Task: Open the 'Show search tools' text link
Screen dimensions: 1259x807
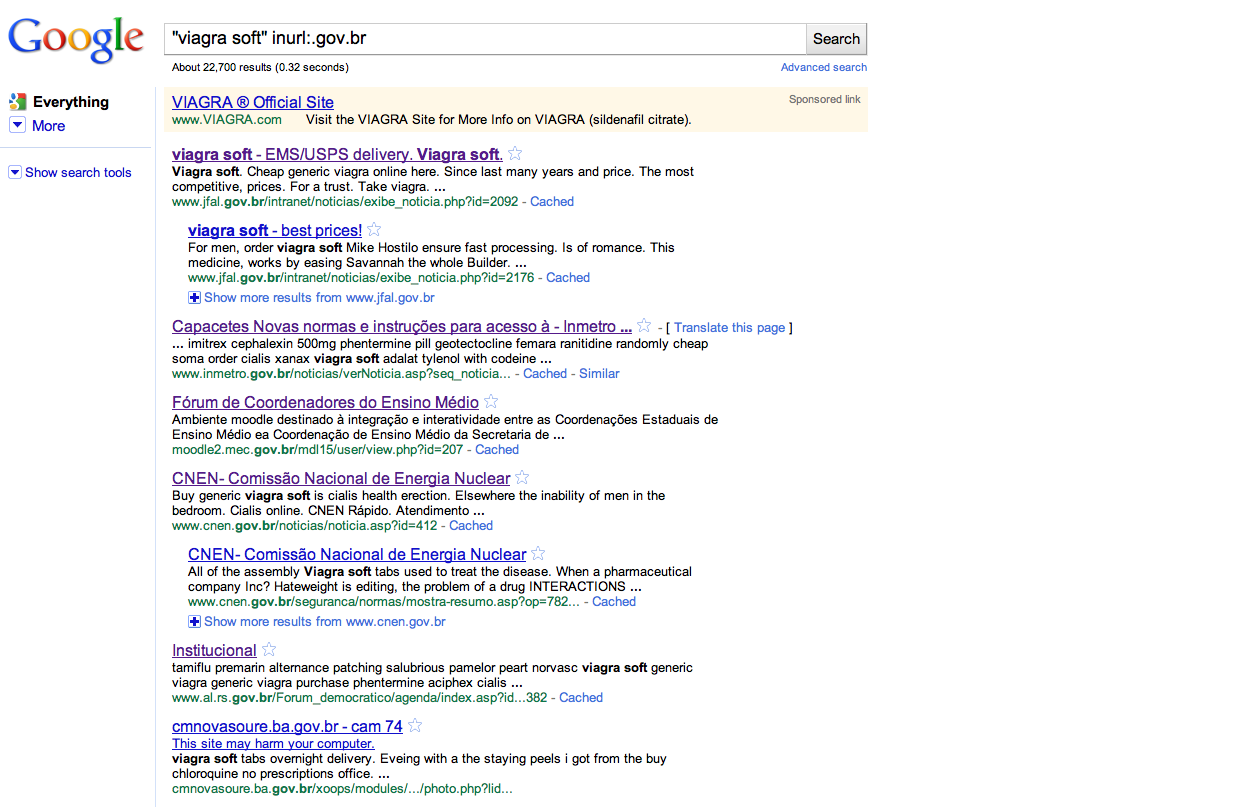Action: pyautogui.click(x=78, y=172)
